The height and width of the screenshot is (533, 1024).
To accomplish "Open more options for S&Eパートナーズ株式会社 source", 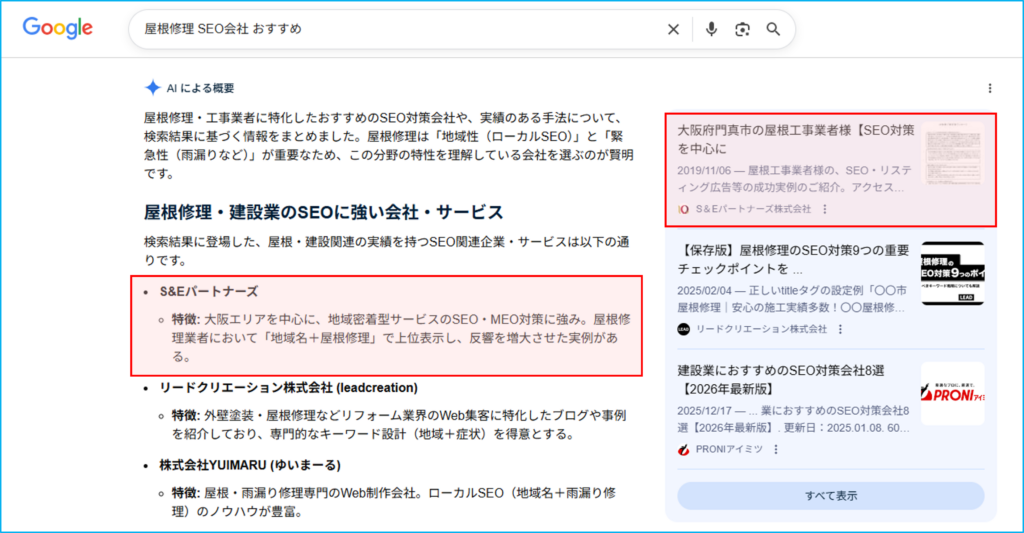I will coord(825,209).
